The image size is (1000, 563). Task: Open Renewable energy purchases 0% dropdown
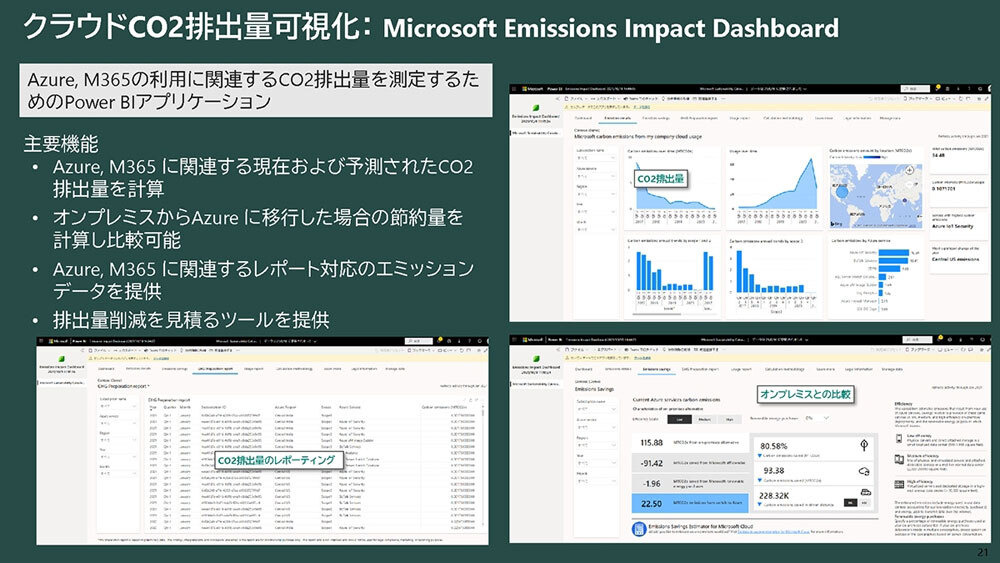(x=816, y=418)
